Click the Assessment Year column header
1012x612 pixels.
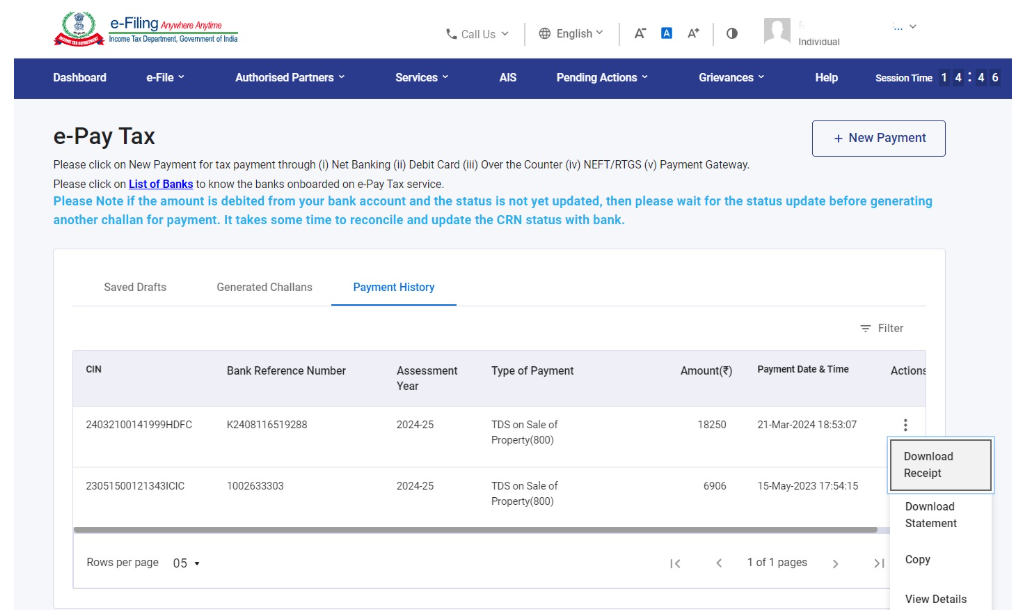427,378
